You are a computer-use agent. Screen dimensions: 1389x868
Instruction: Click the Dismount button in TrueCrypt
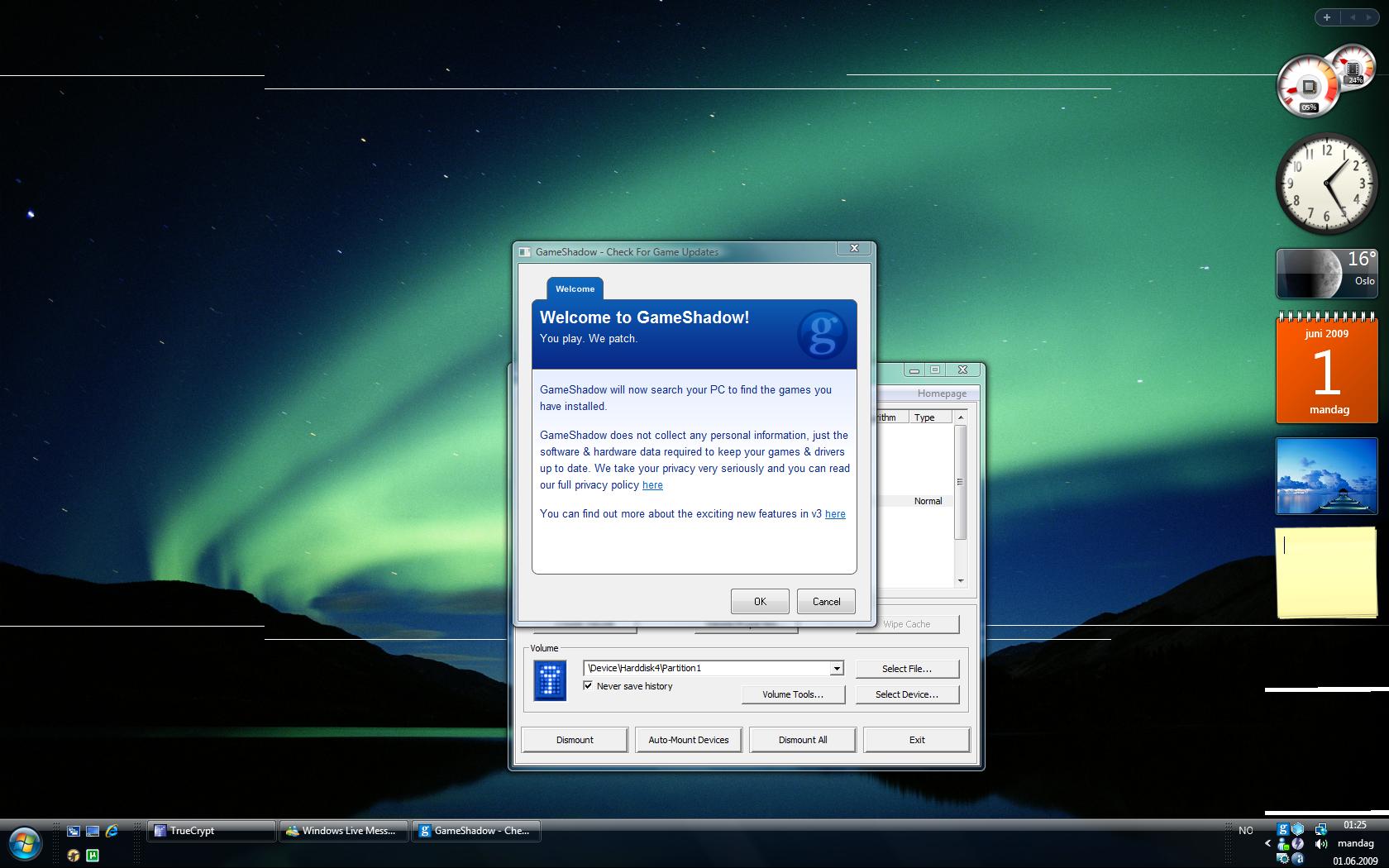pos(575,740)
